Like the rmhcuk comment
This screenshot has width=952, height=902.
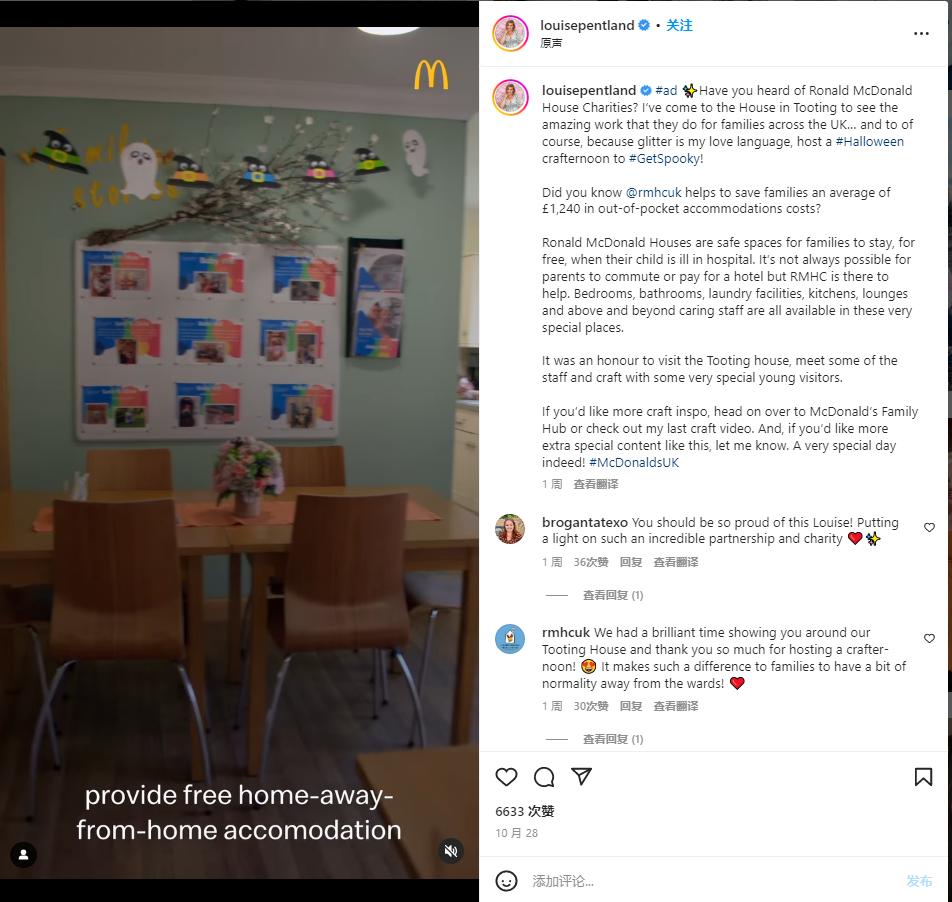tap(930, 638)
